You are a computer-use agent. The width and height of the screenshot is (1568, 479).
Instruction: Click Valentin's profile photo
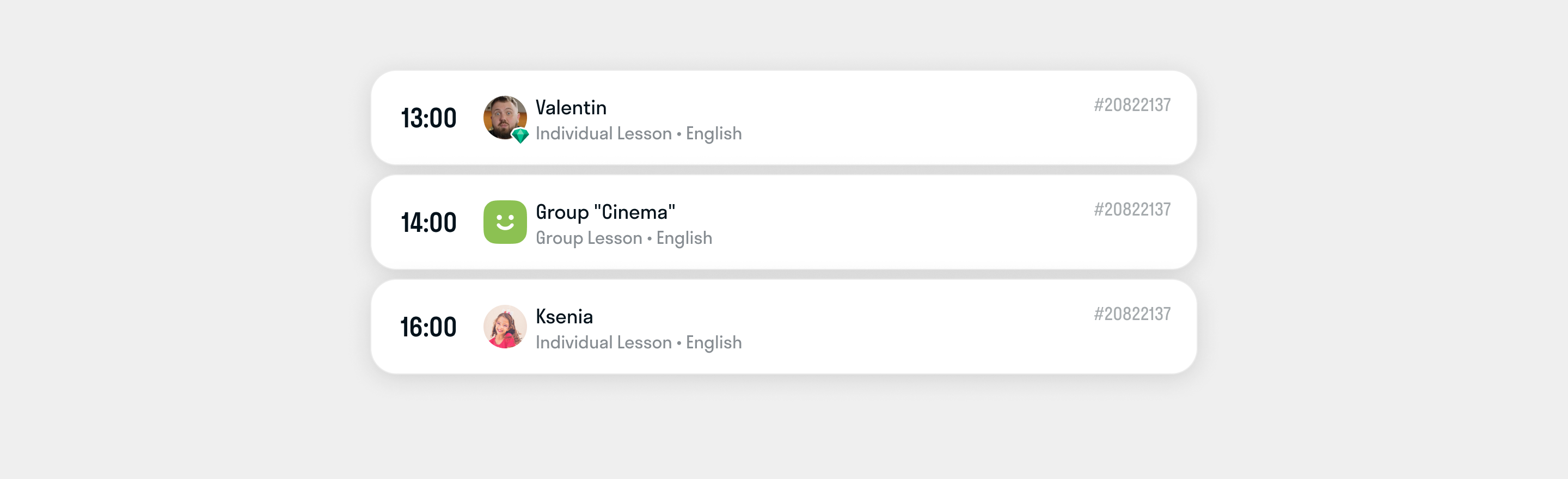[504, 115]
